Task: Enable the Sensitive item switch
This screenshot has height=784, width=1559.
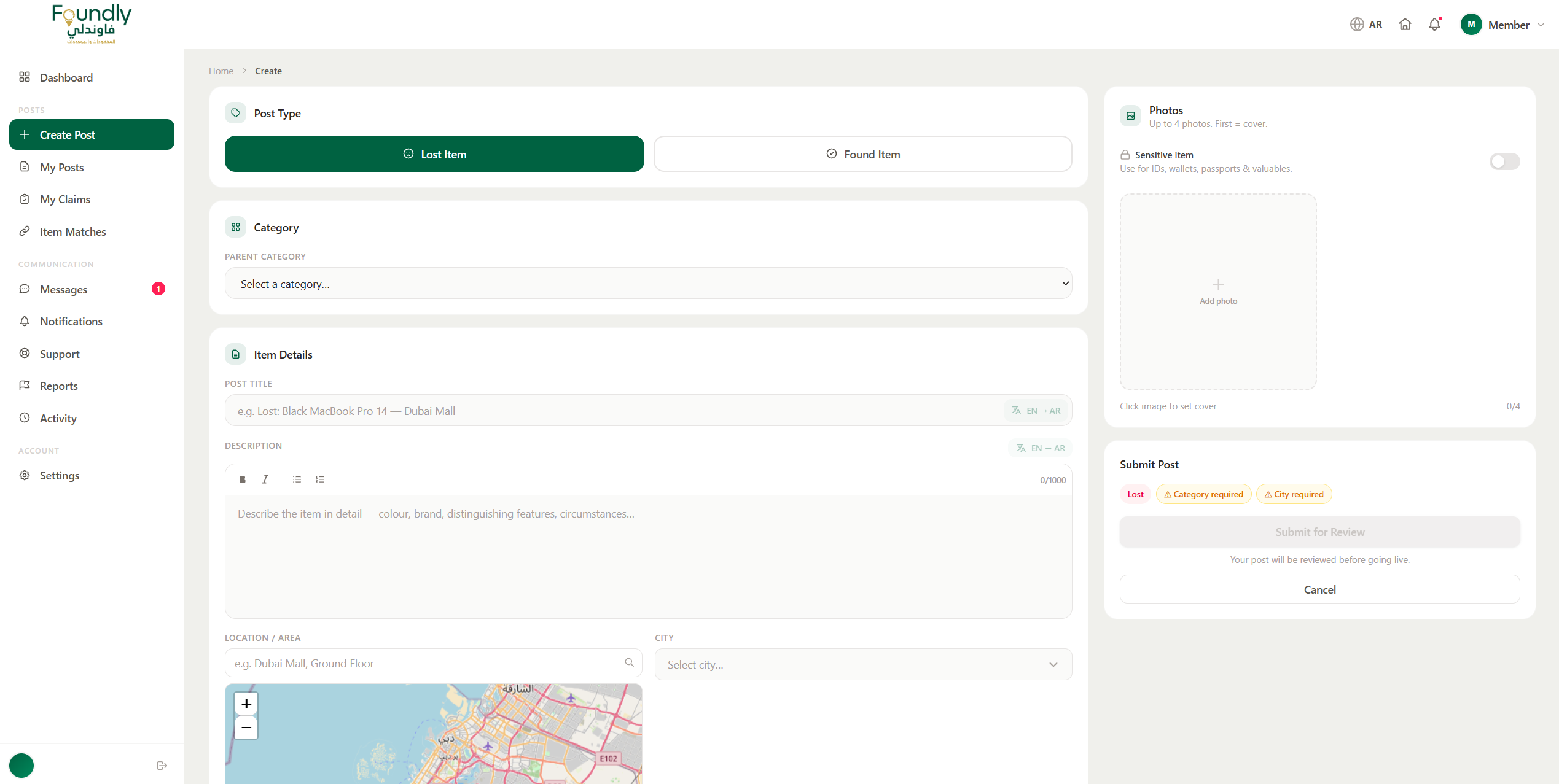Action: pyautogui.click(x=1504, y=161)
